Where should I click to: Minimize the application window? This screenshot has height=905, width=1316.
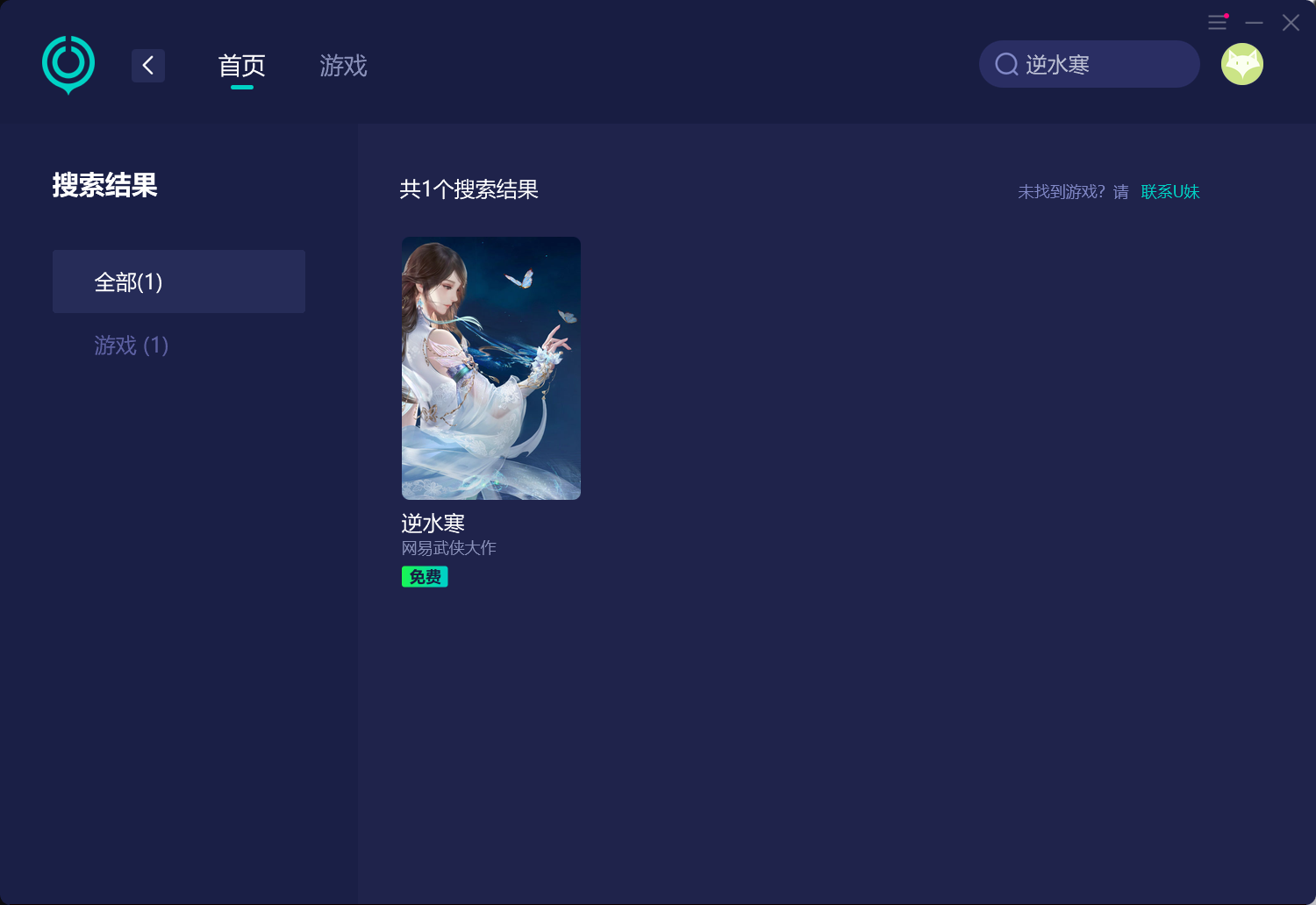pyautogui.click(x=1255, y=23)
